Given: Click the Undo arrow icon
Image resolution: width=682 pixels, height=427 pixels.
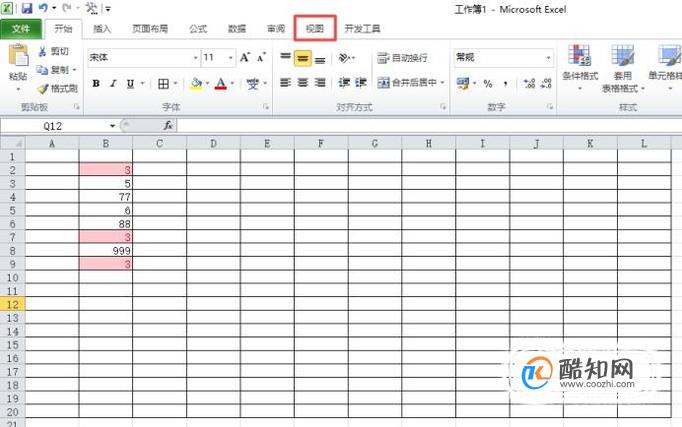Looking at the screenshot, I should 43,8.
